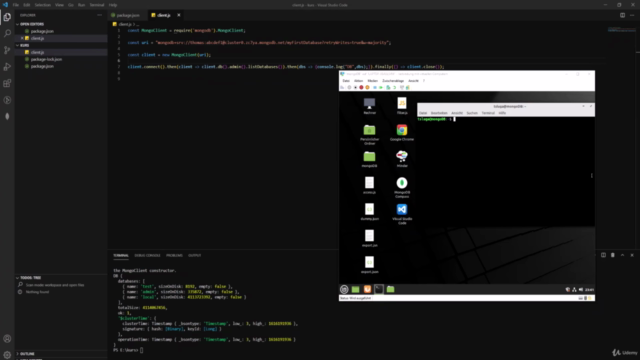Open the Help menu in VS Code

[113, 5]
